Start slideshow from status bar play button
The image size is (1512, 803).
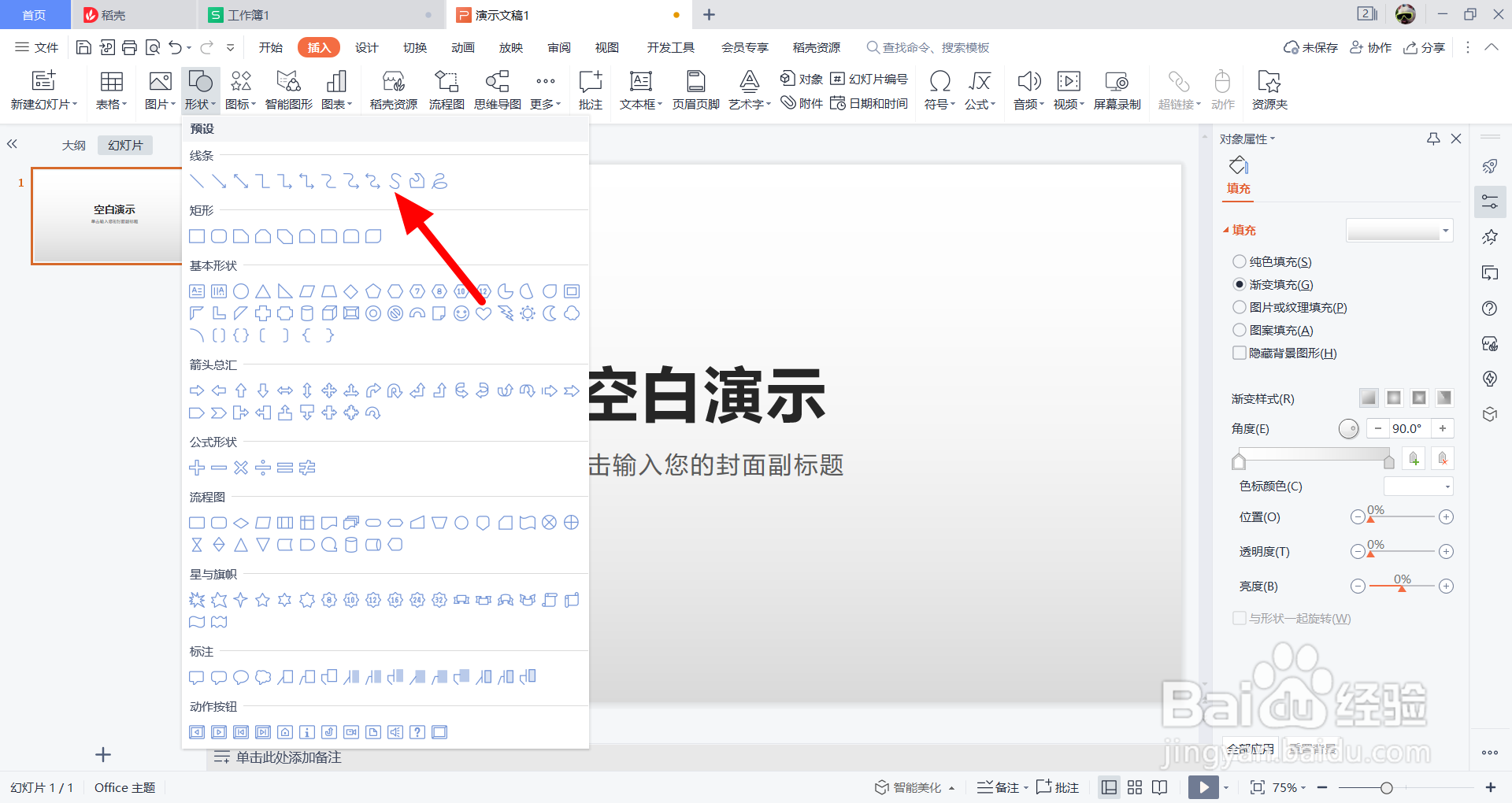1203,787
